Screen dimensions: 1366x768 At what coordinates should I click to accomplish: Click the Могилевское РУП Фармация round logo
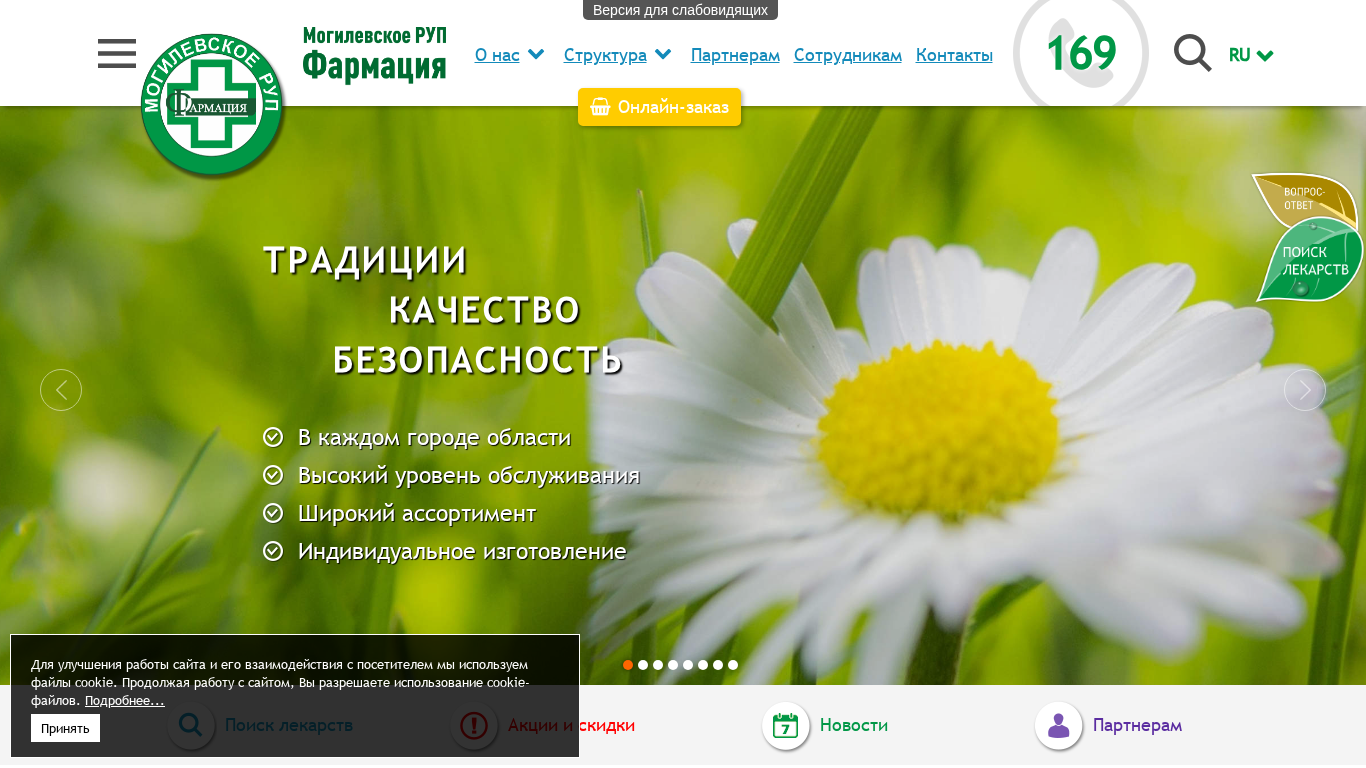(x=213, y=105)
